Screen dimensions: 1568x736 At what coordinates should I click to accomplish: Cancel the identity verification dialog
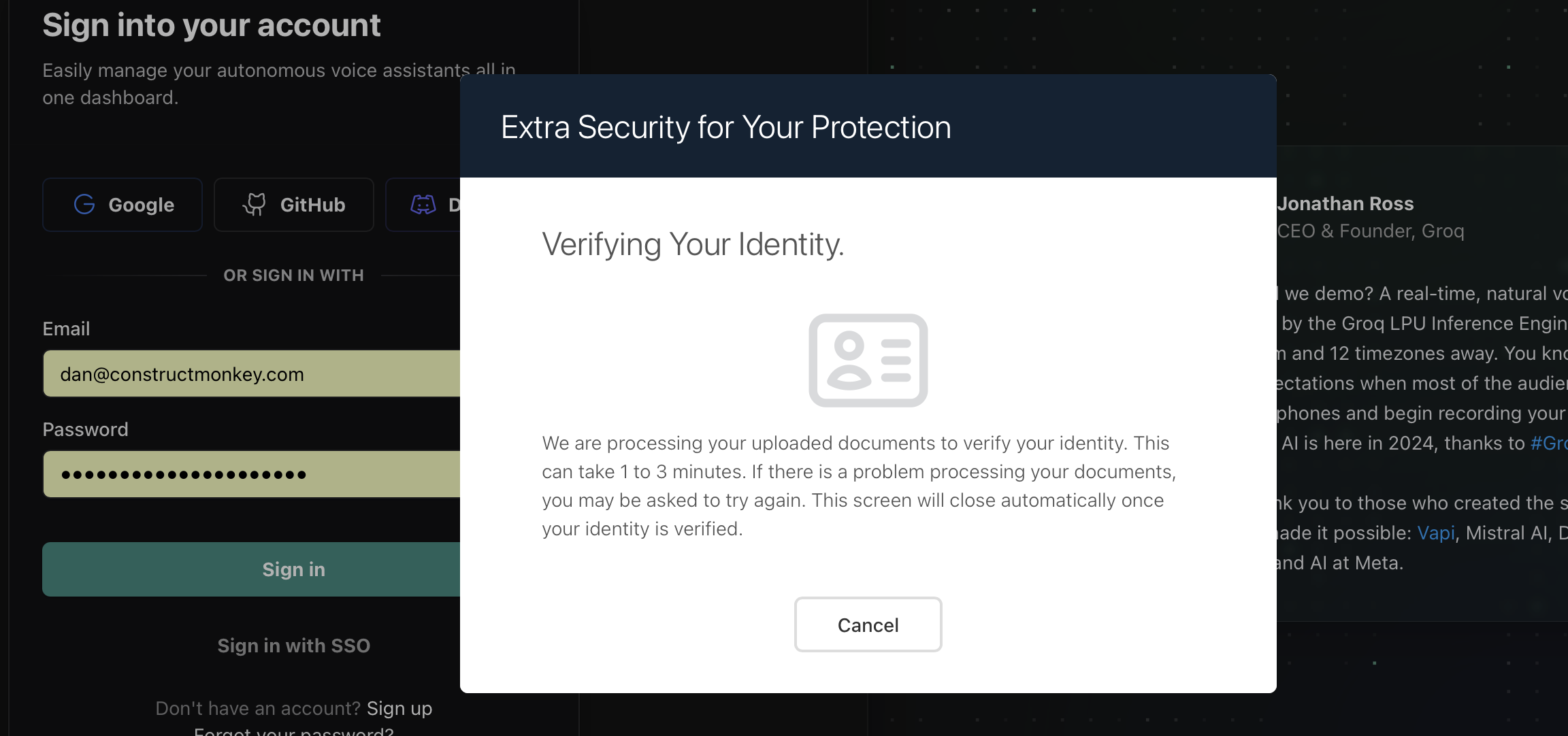click(868, 624)
